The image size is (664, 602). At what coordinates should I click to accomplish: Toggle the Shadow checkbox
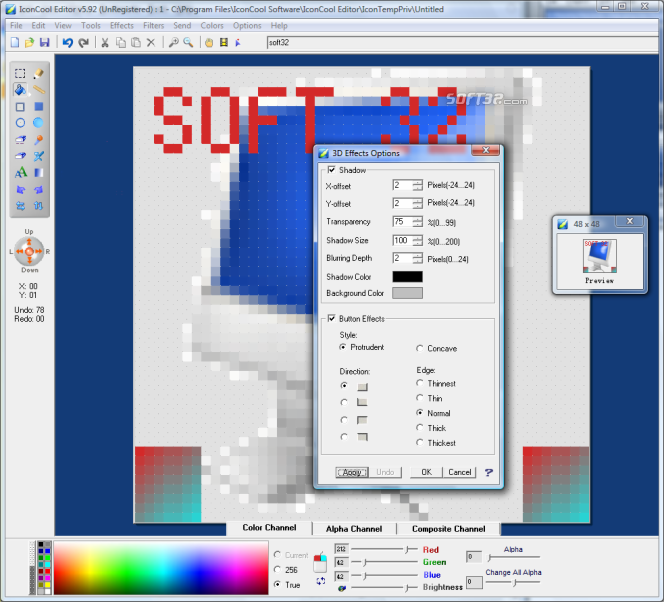[x=332, y=170]
